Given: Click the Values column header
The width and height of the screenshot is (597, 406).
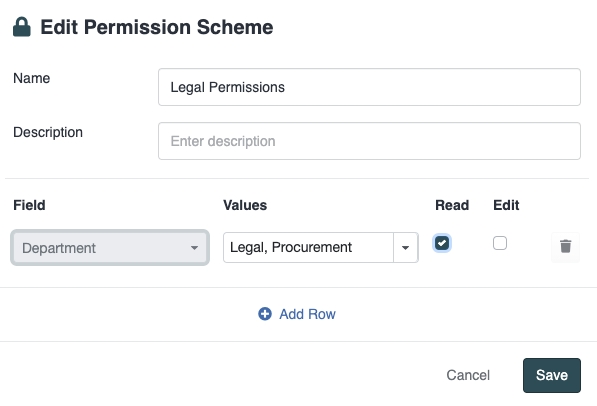Looking at the screenshot, I should pyautogui.click(x=245, y=205).
